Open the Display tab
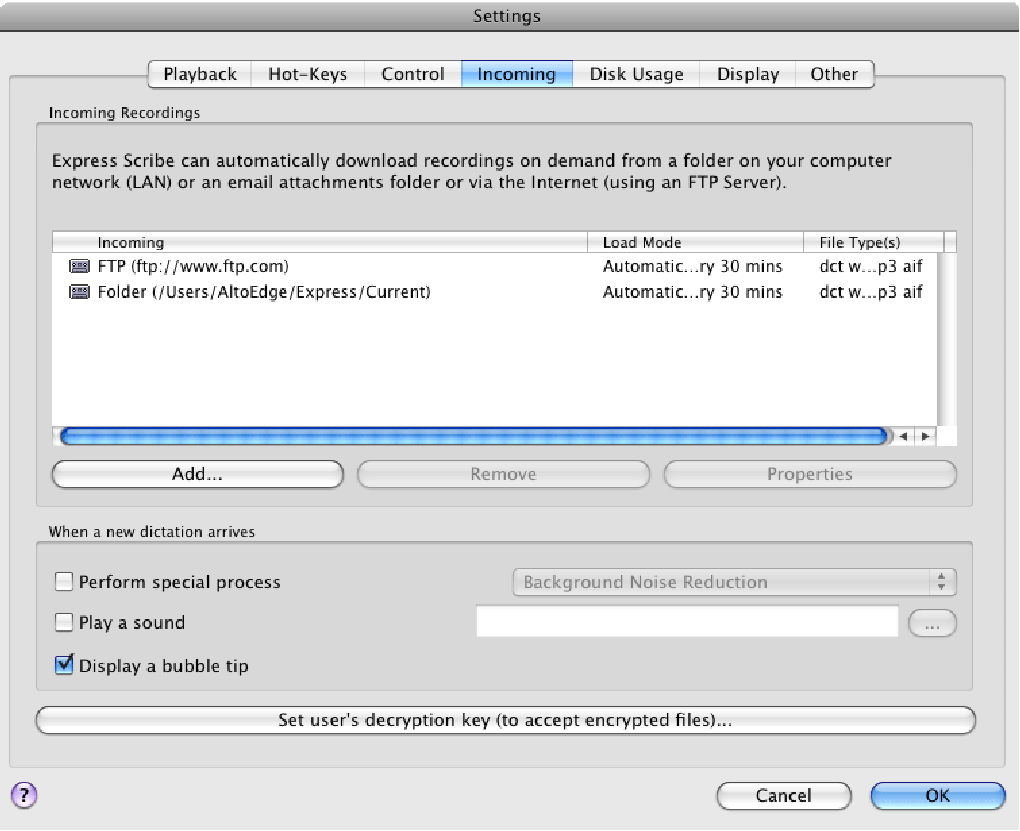This screenshot has height=831, width=1020. pyautogui.click(x=748, y=74)
